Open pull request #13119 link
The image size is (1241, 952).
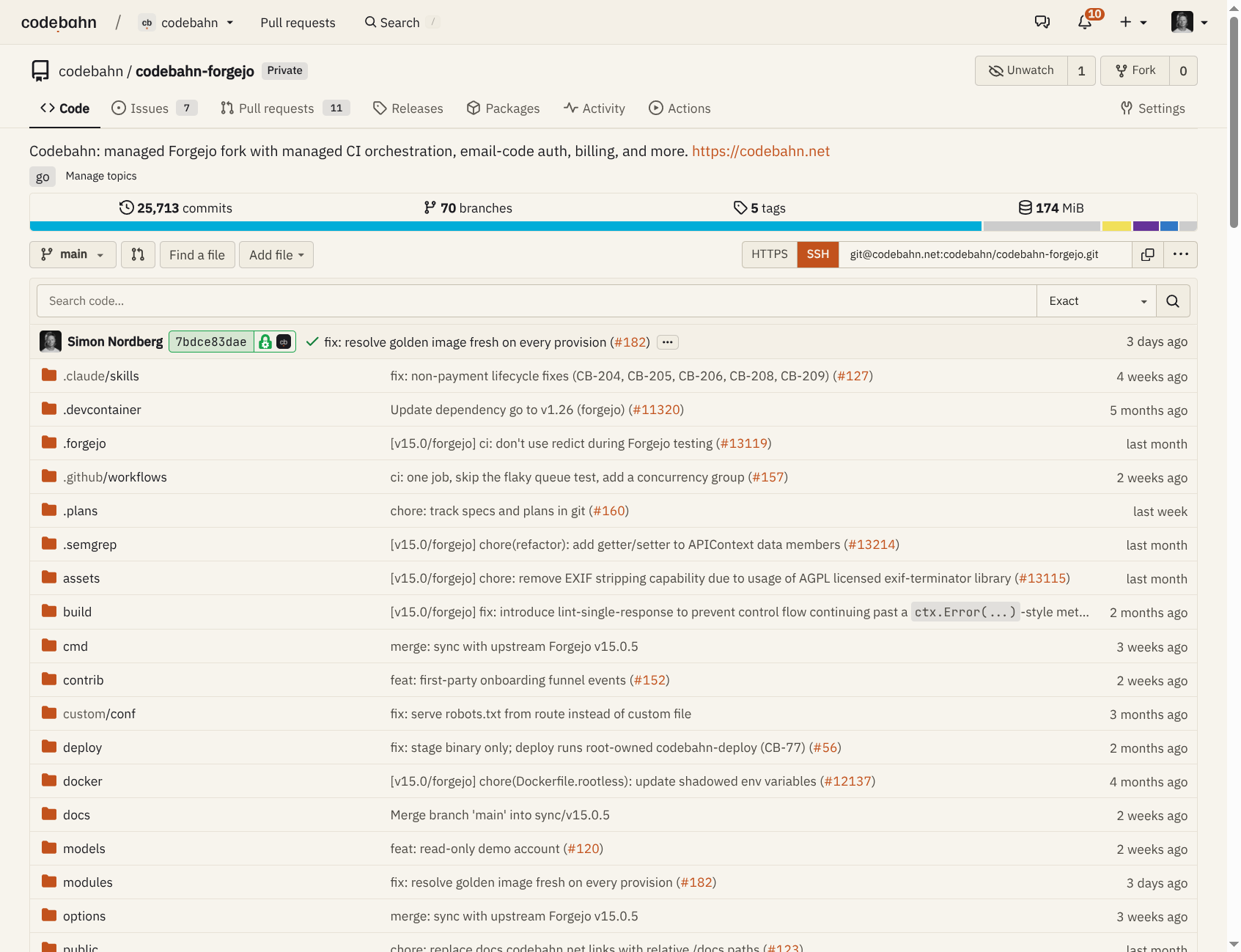744,443
